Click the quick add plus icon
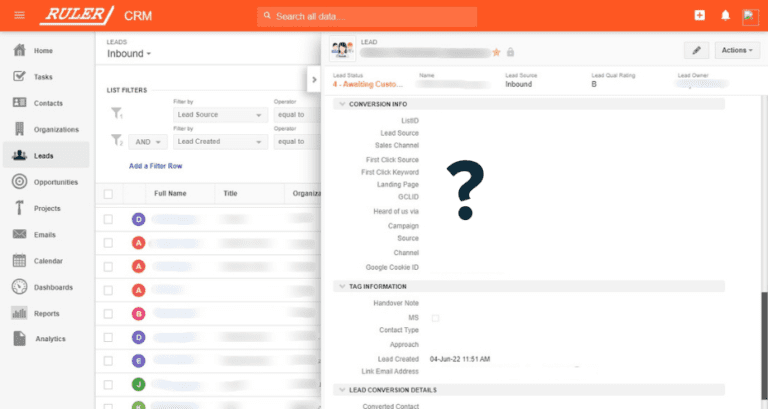Screen dimensions: 768x409 [699, 16]
